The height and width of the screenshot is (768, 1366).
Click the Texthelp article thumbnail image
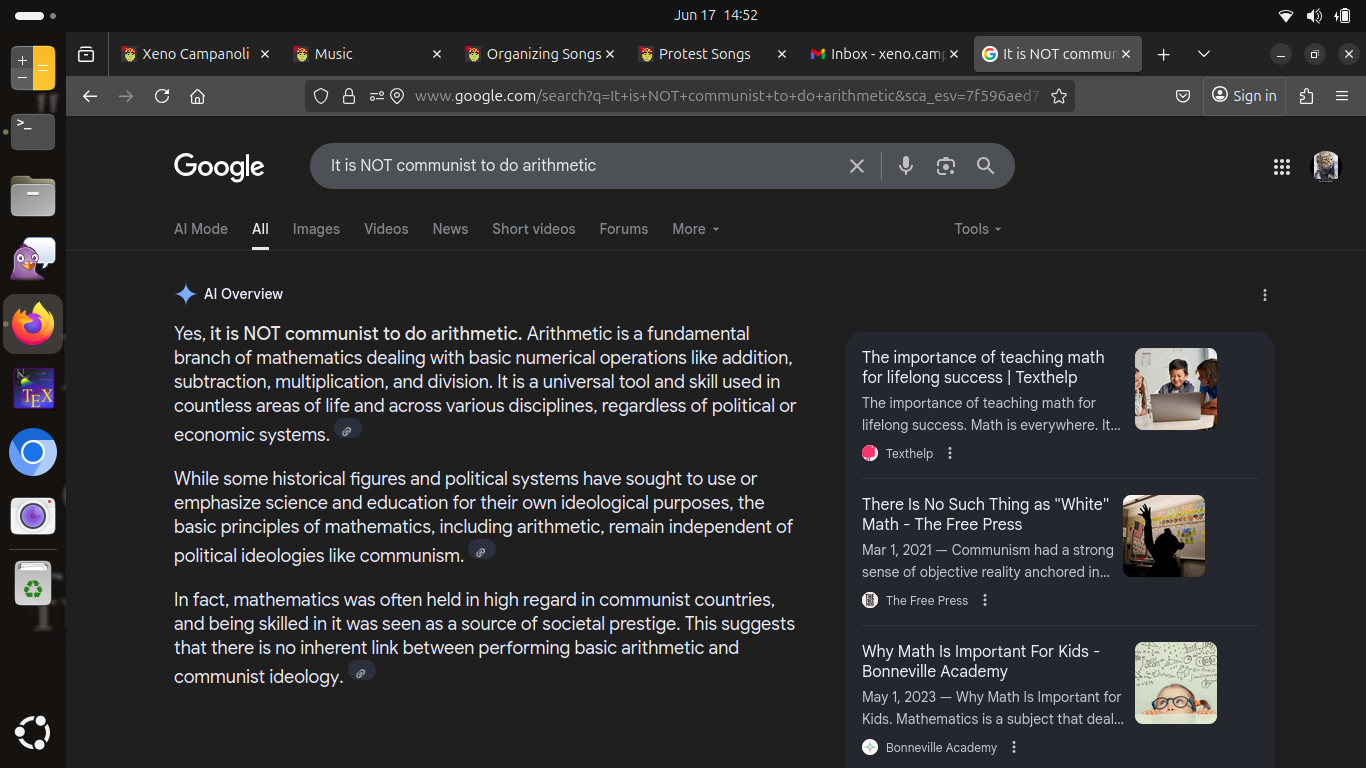(1176, 389)
